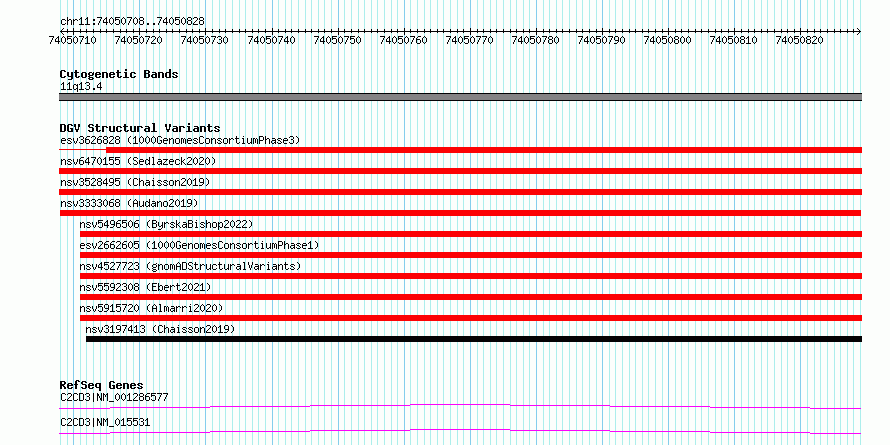Viewport: 890px width, 445px height.
Task: Open variant nsv5592308 (Ebert2021) label
Action: click(145, 287)
